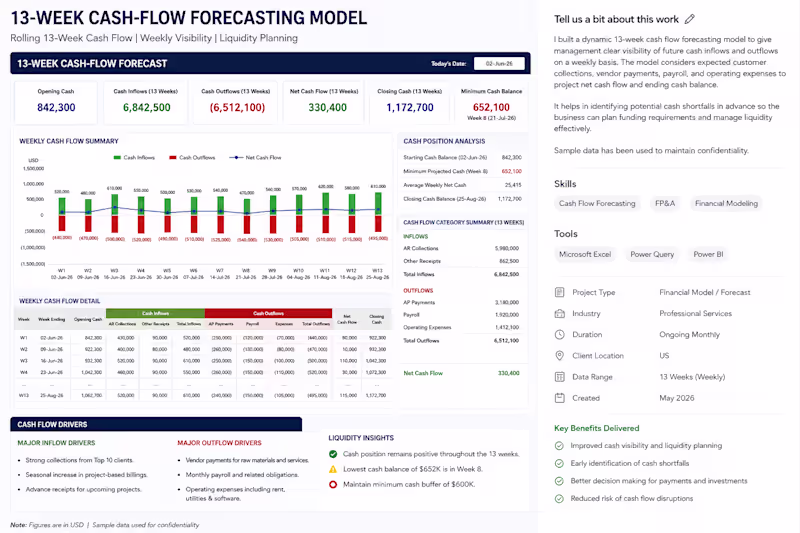Viewport: 800px width, 533px height.
Task: Click the Data Range table icon
Action: coord(560,377)
